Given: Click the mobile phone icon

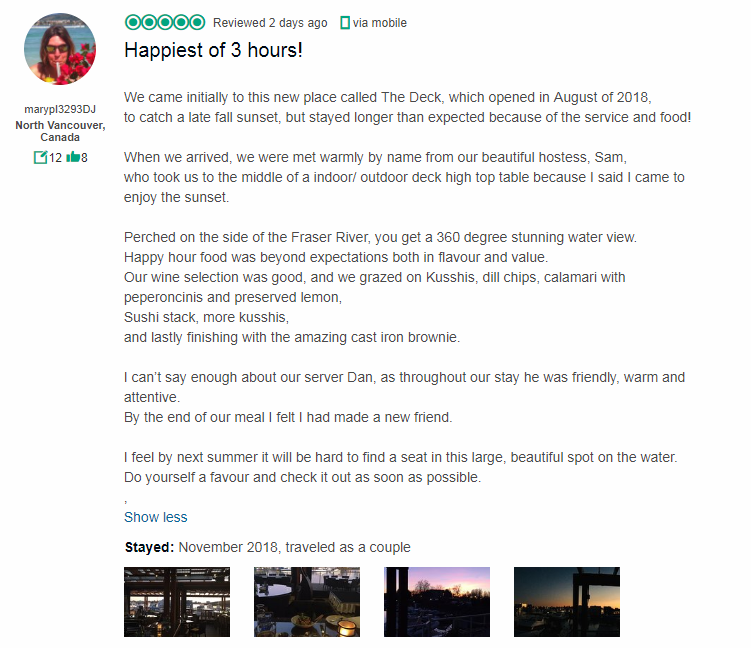Looking at the screenshot, I should click(x=344, y=23).
